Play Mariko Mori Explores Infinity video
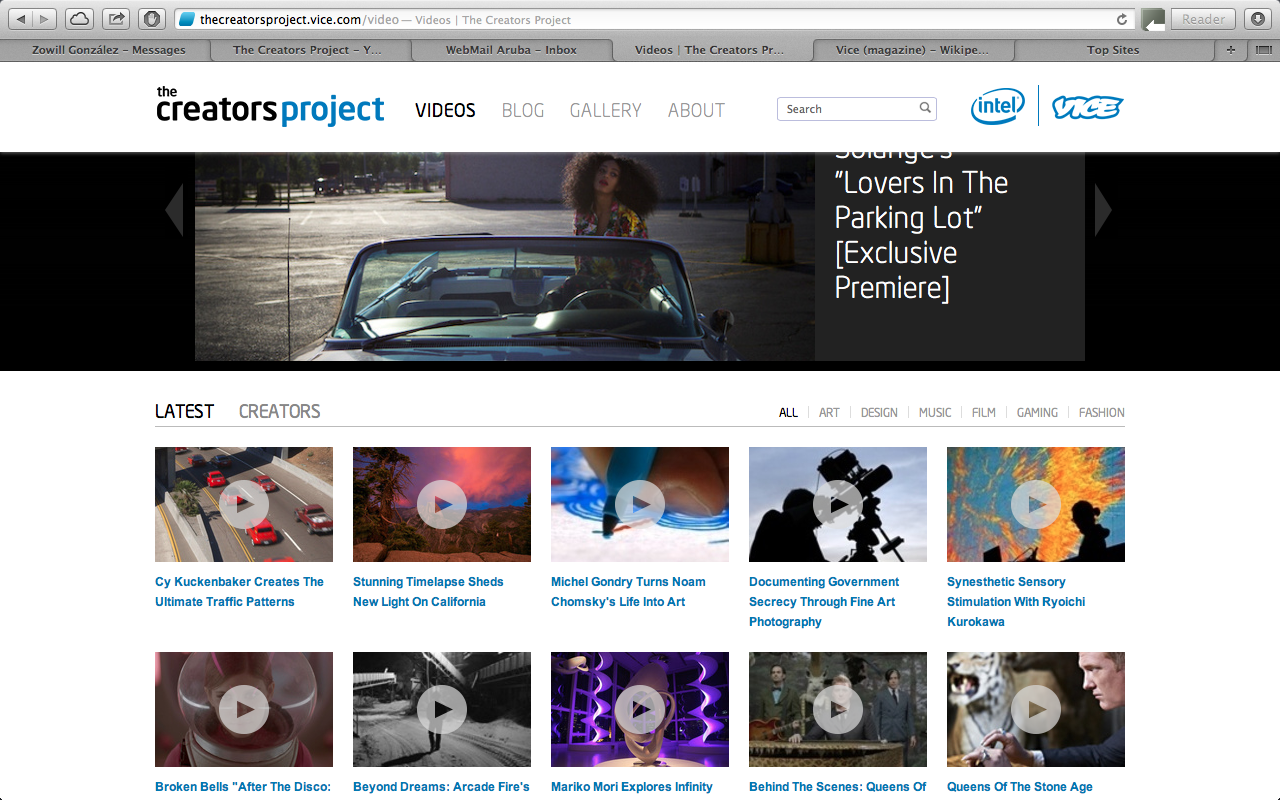Viewport: 1280px width, 800px height. [640, 709]
